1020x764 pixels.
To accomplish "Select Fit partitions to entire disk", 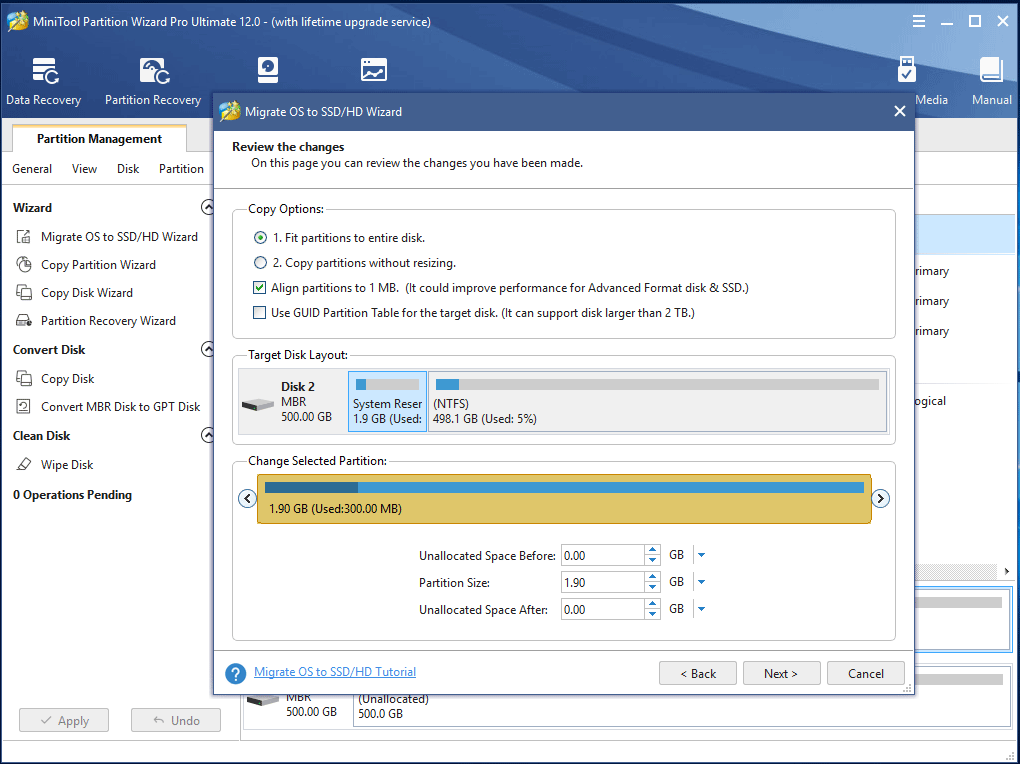I will (260, 238).
